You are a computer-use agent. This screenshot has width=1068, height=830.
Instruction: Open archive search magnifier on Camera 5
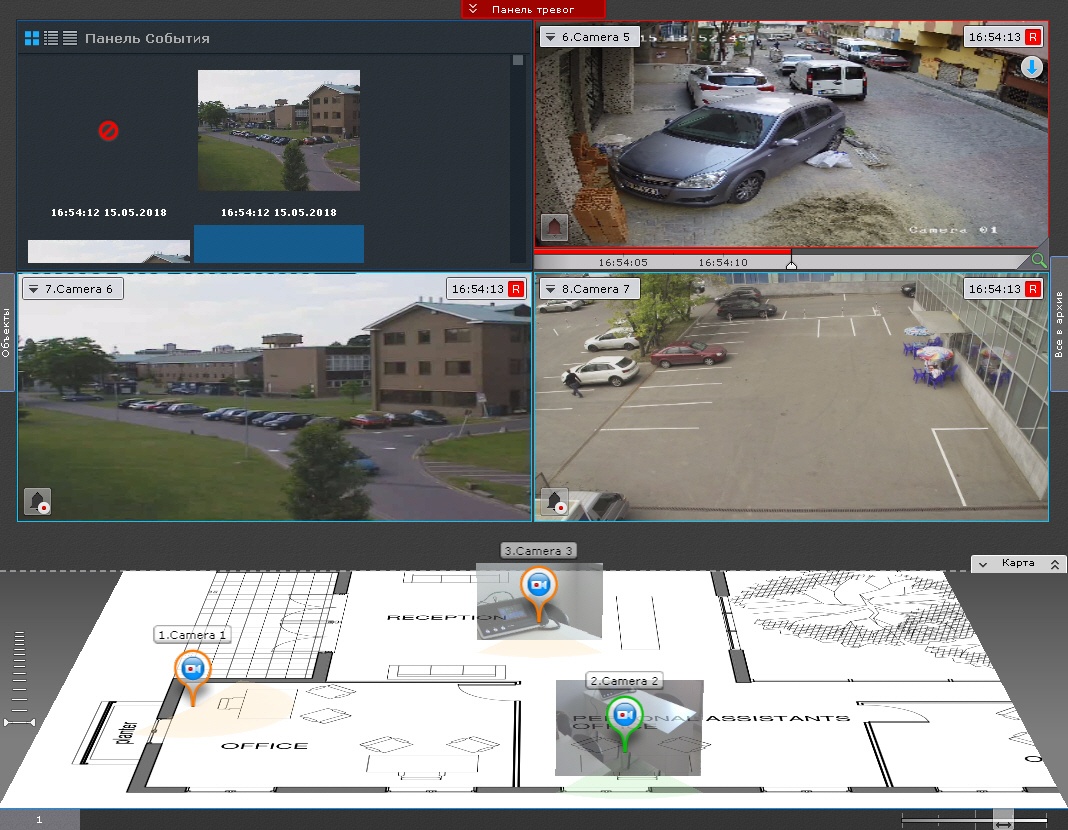click(1039, 261)
